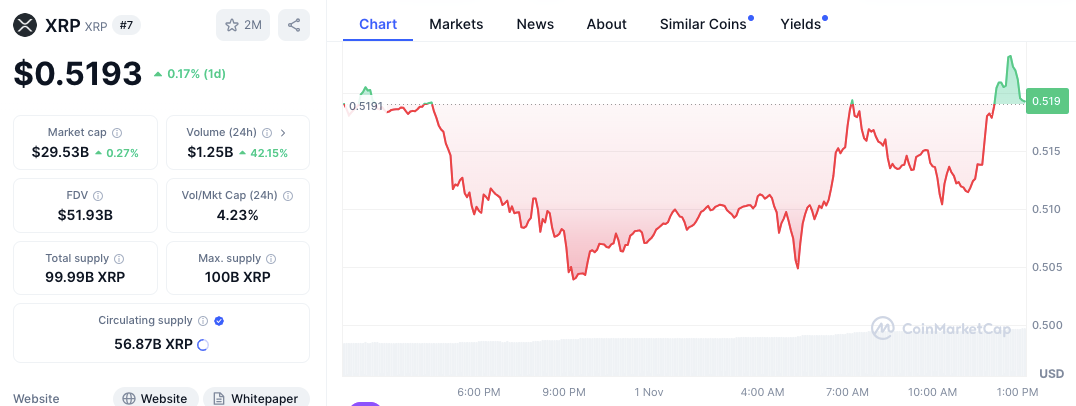Go to the About tab
The height and width of the screenshot is (406, 1076).
[607, 24]
